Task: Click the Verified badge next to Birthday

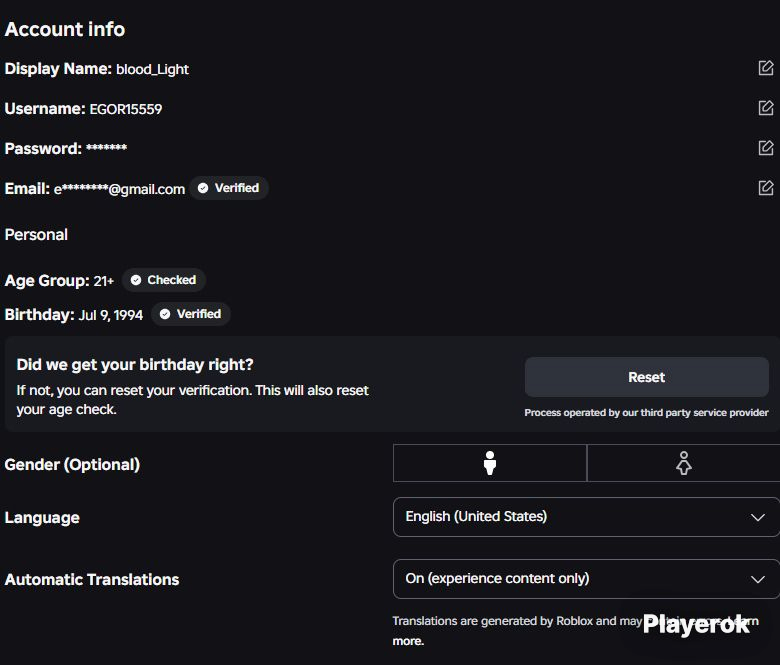Action: 191,314
